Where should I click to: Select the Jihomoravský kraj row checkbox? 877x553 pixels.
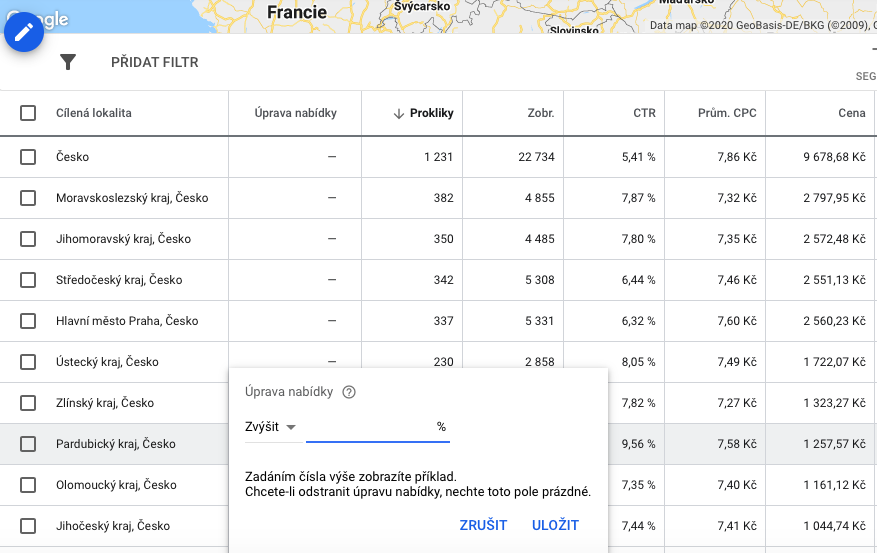pyautogui.click(x=28, y=239)
